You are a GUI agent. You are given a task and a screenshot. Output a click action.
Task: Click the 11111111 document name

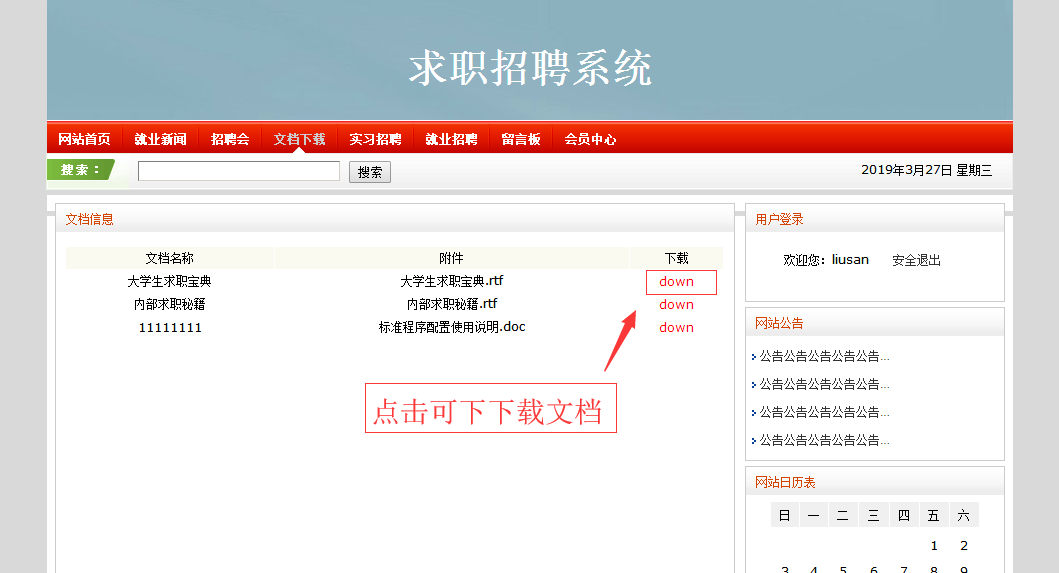170,328
